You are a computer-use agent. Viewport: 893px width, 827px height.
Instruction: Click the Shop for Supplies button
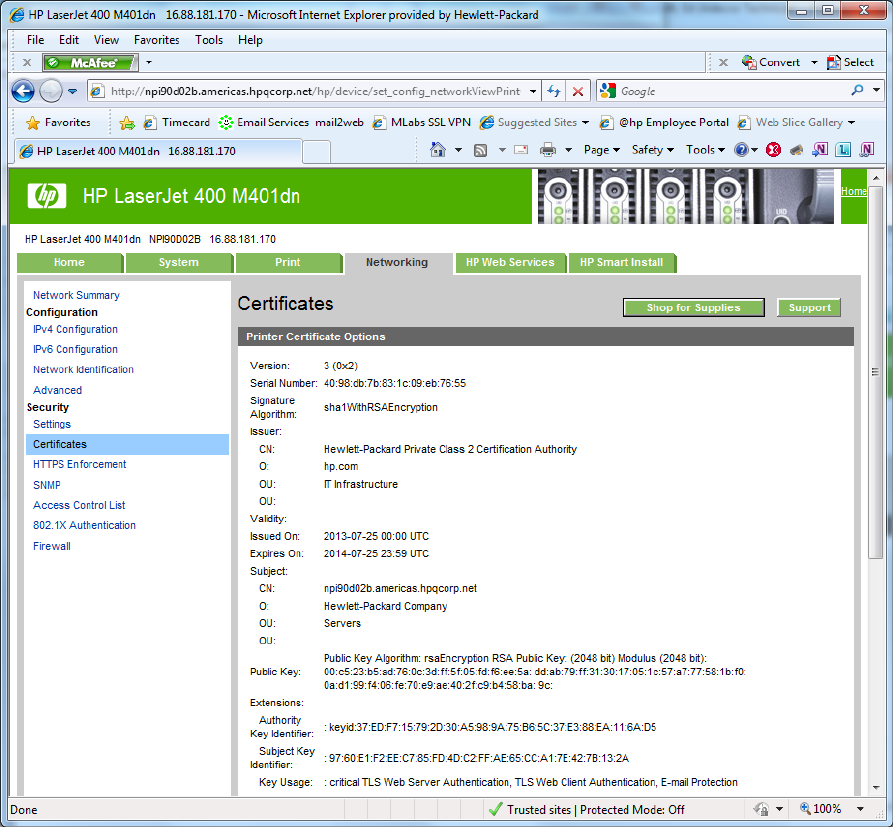(x=693, y=308)
